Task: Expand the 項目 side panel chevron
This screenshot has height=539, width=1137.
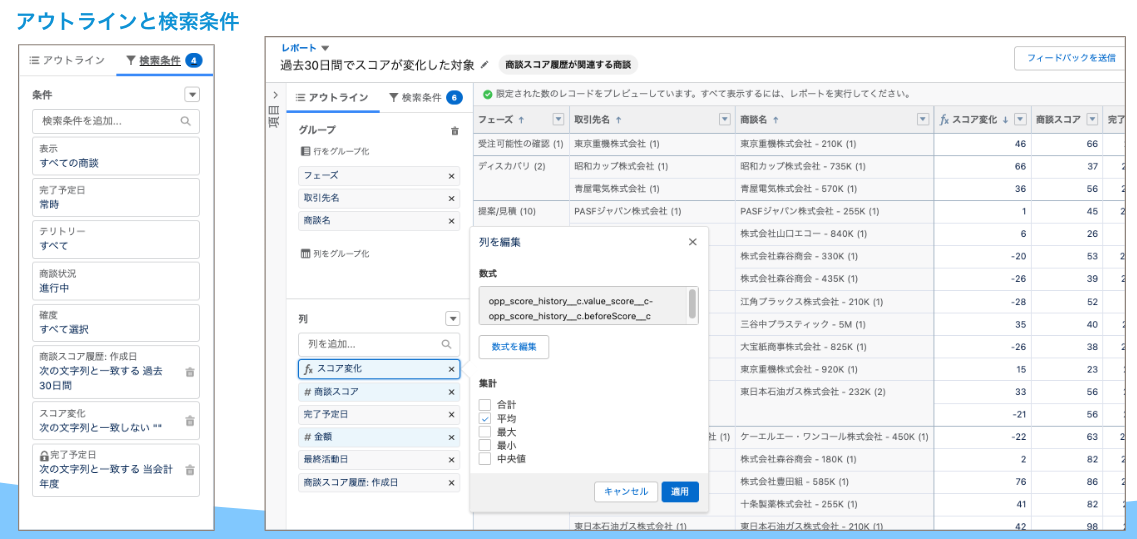Action: tap(276, 95)
